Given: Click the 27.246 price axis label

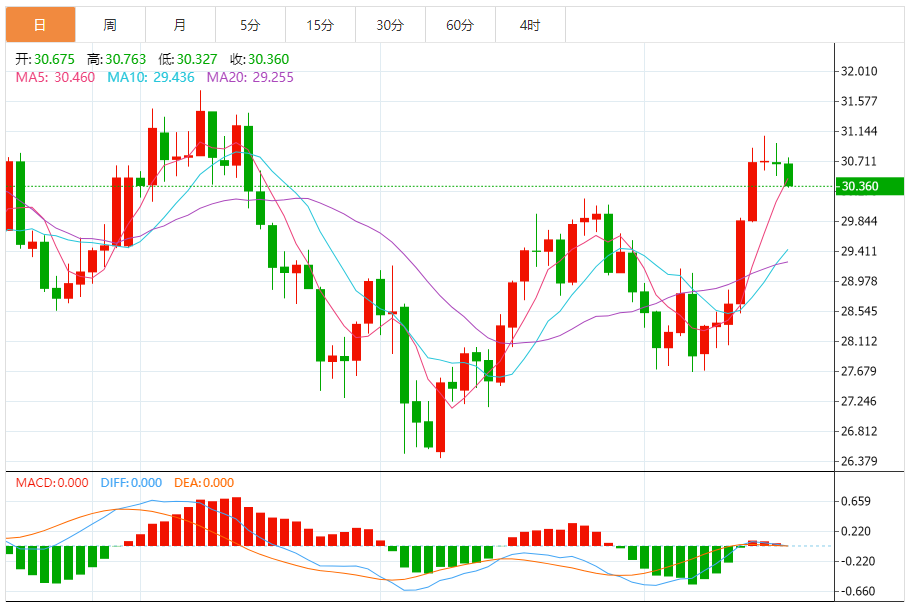Looking at the screenshot, I should [x=859, y=401].
